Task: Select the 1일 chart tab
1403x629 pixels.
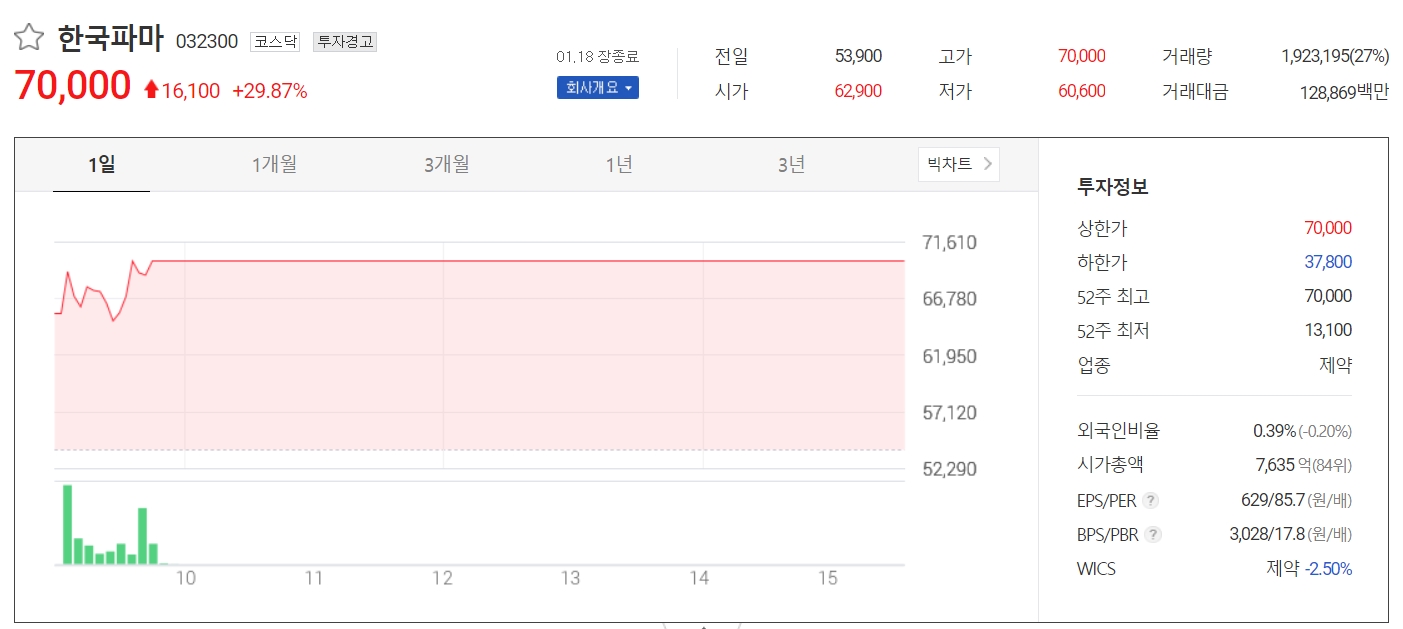Action: coord(101,165)
